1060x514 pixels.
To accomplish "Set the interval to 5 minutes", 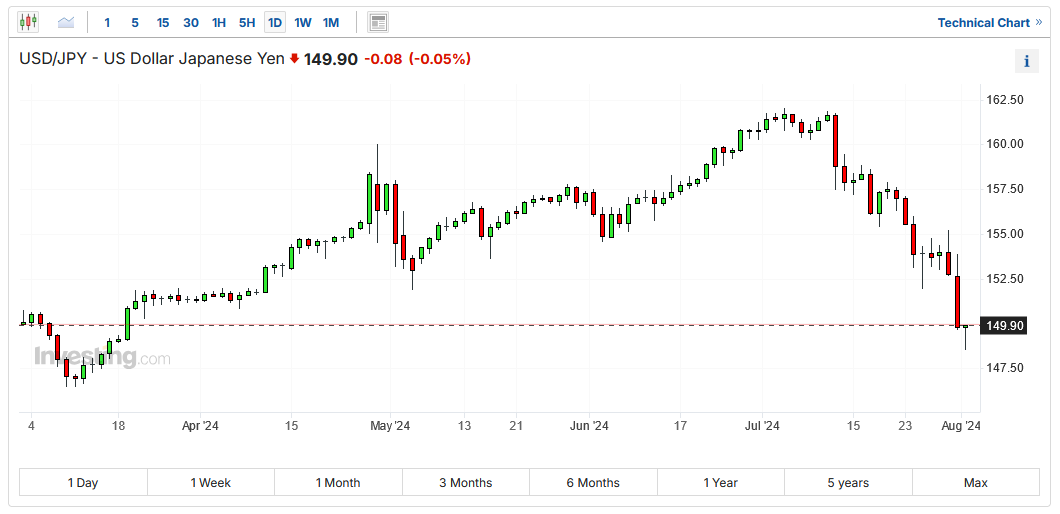I will click(x=135, y=22).
